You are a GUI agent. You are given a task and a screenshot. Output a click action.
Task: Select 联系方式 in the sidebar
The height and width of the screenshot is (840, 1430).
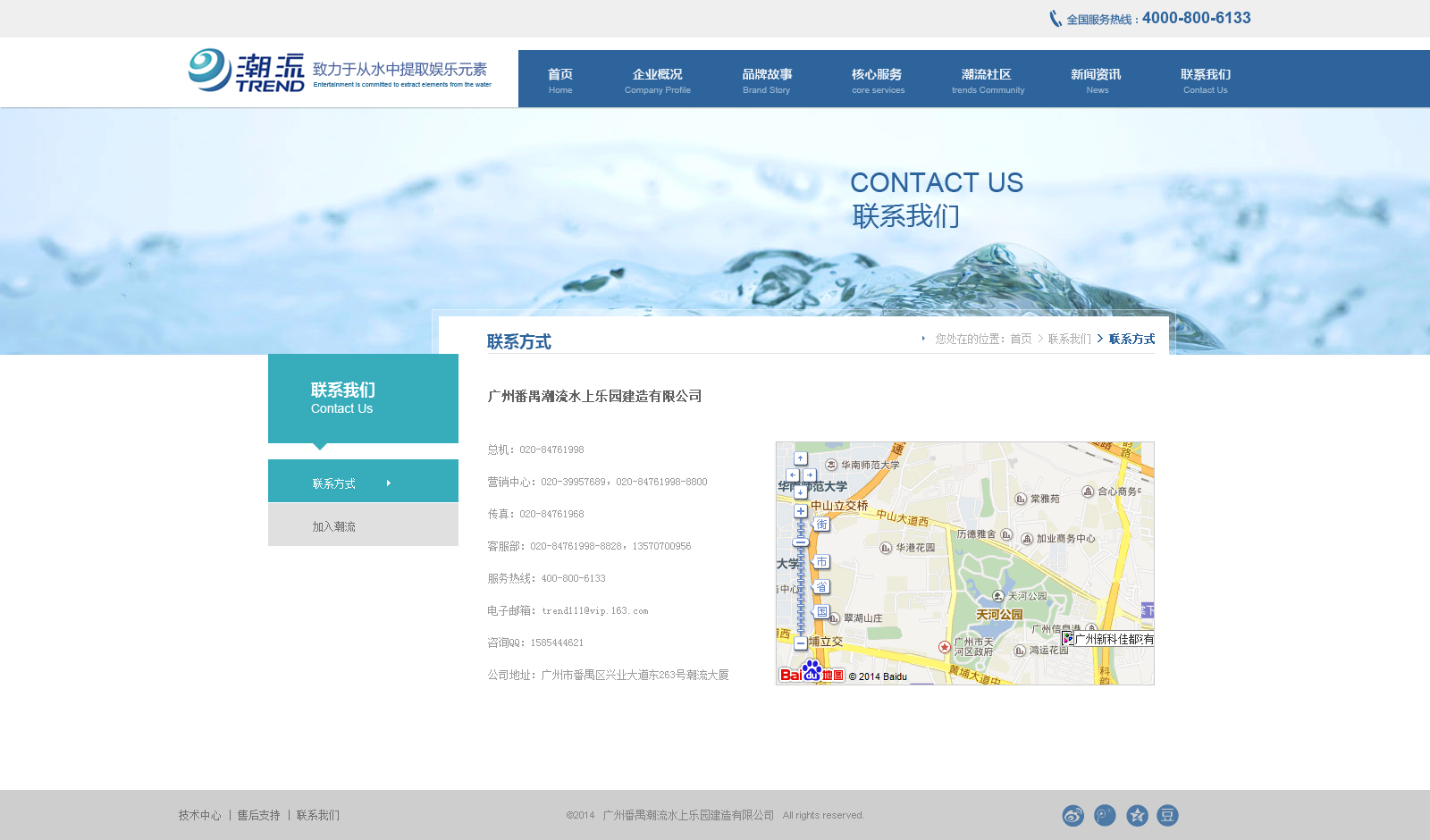[363, 482]
